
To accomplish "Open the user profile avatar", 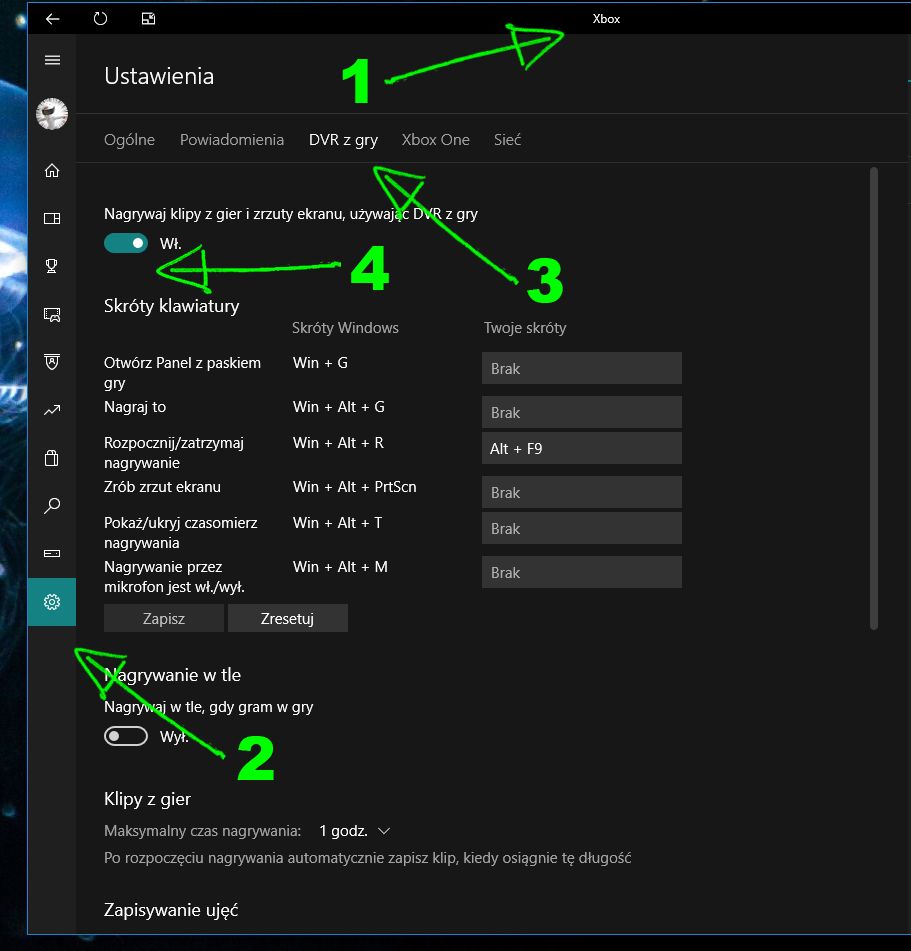I will click(x=52, y=114).
